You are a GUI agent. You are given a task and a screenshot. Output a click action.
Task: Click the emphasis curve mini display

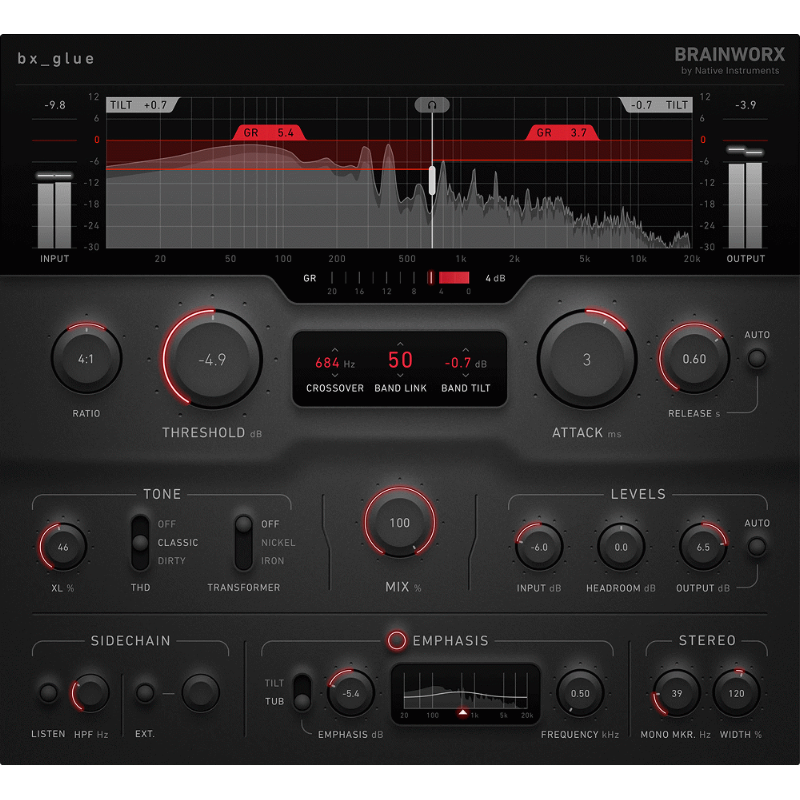pos(466,693)
